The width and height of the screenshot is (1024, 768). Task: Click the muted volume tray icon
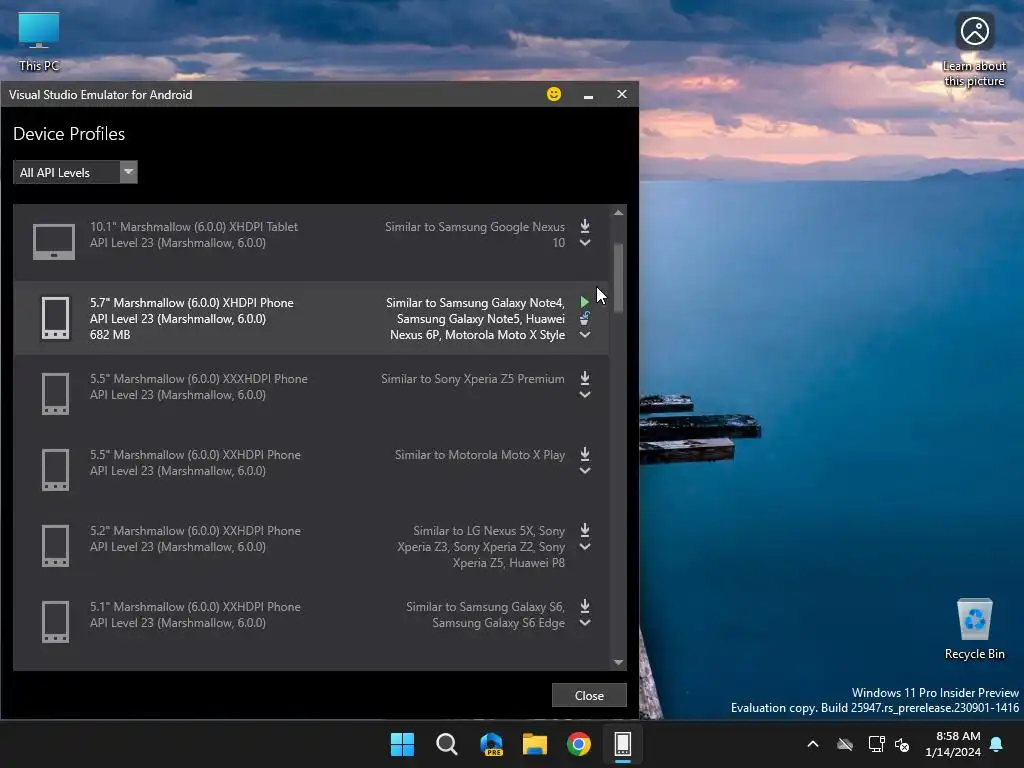coord(903,744)
